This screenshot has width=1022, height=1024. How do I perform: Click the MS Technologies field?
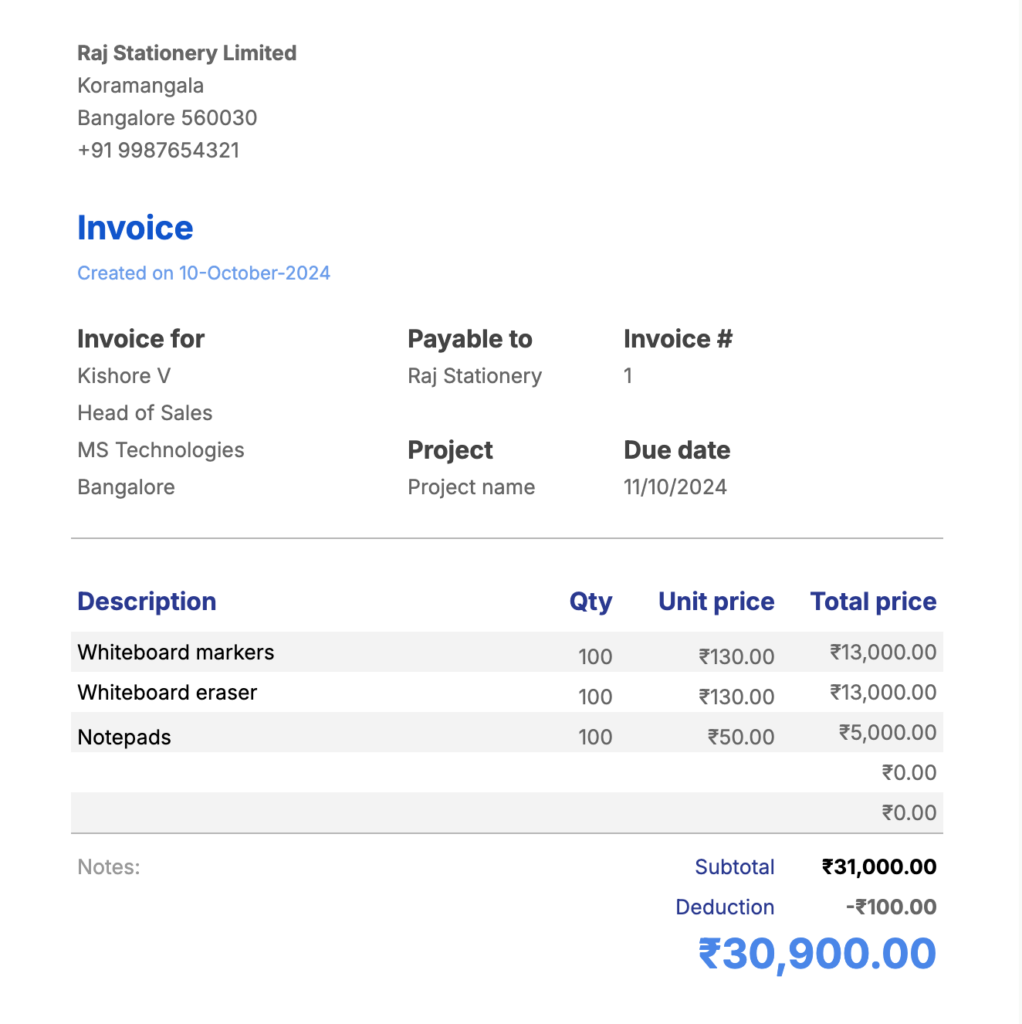pyautogui.click(x=161, y=450)
